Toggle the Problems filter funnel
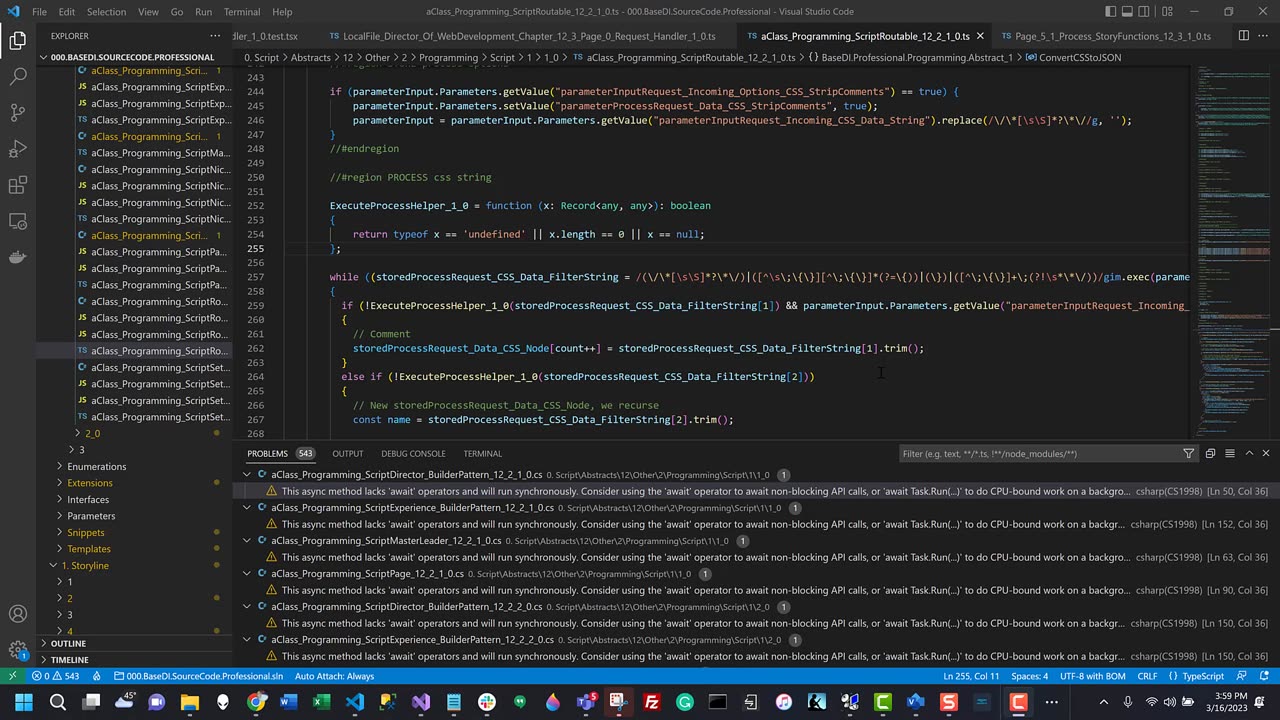This screenshot has height=720, width=1280. click(1188, 453)
